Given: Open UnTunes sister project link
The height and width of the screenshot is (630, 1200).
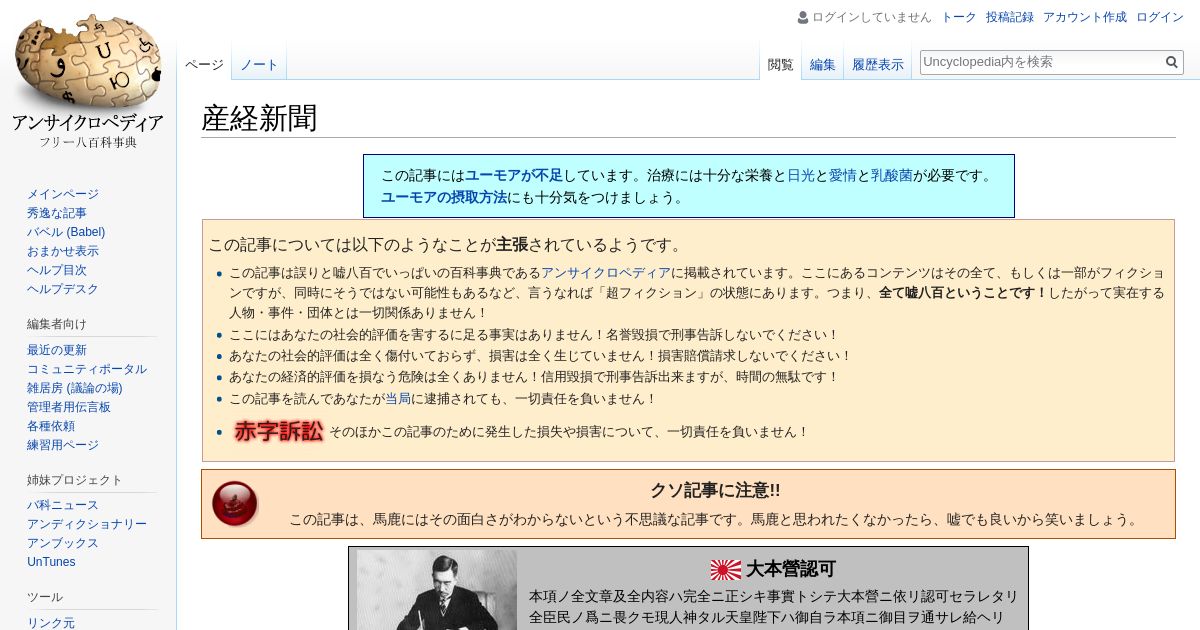Looking at the screenshot, I should pos(51,562).
